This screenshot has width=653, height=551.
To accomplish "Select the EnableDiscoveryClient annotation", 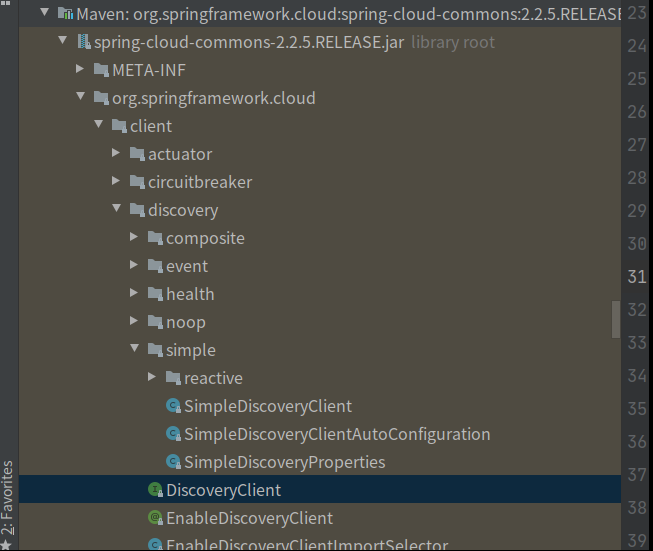I will pyautogui.click(x=249, y=518).
